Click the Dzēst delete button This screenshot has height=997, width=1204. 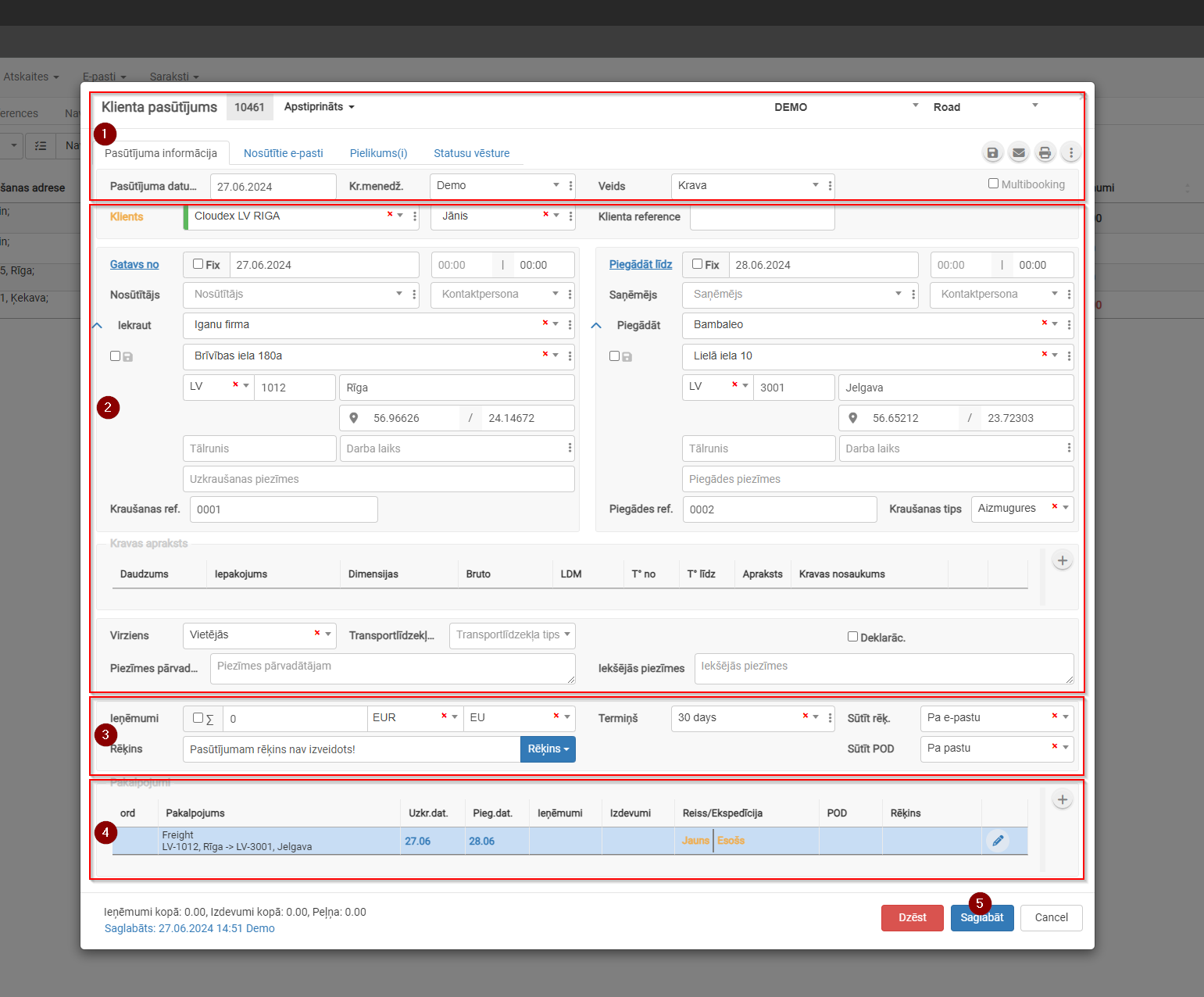pos(913,917)
